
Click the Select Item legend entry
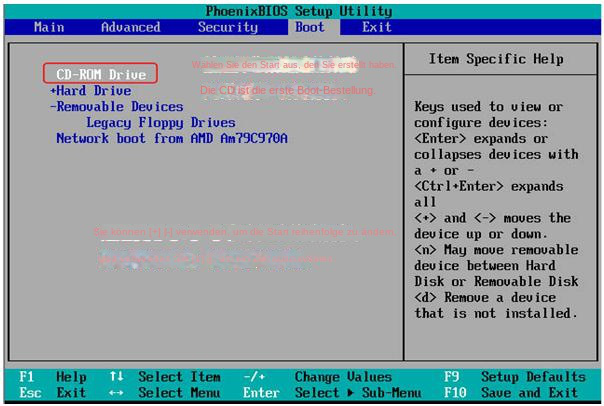click(179, 376)
